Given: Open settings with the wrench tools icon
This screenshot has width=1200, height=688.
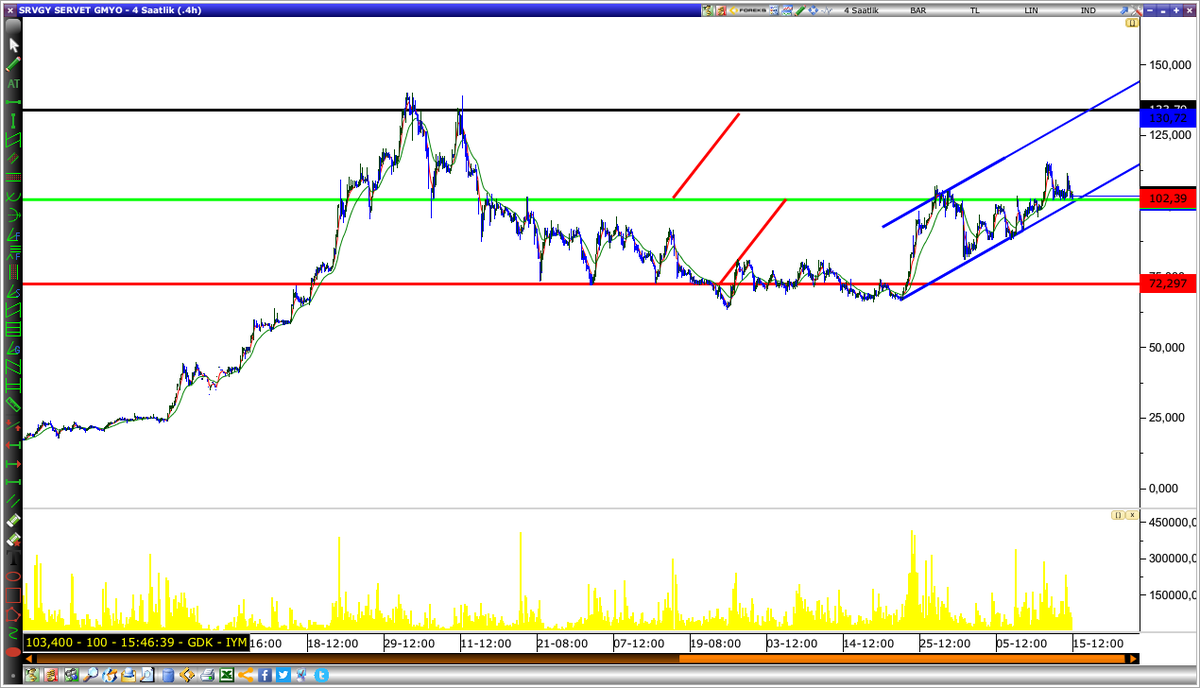Looking at the screenshot, I should coord(1137,10).
